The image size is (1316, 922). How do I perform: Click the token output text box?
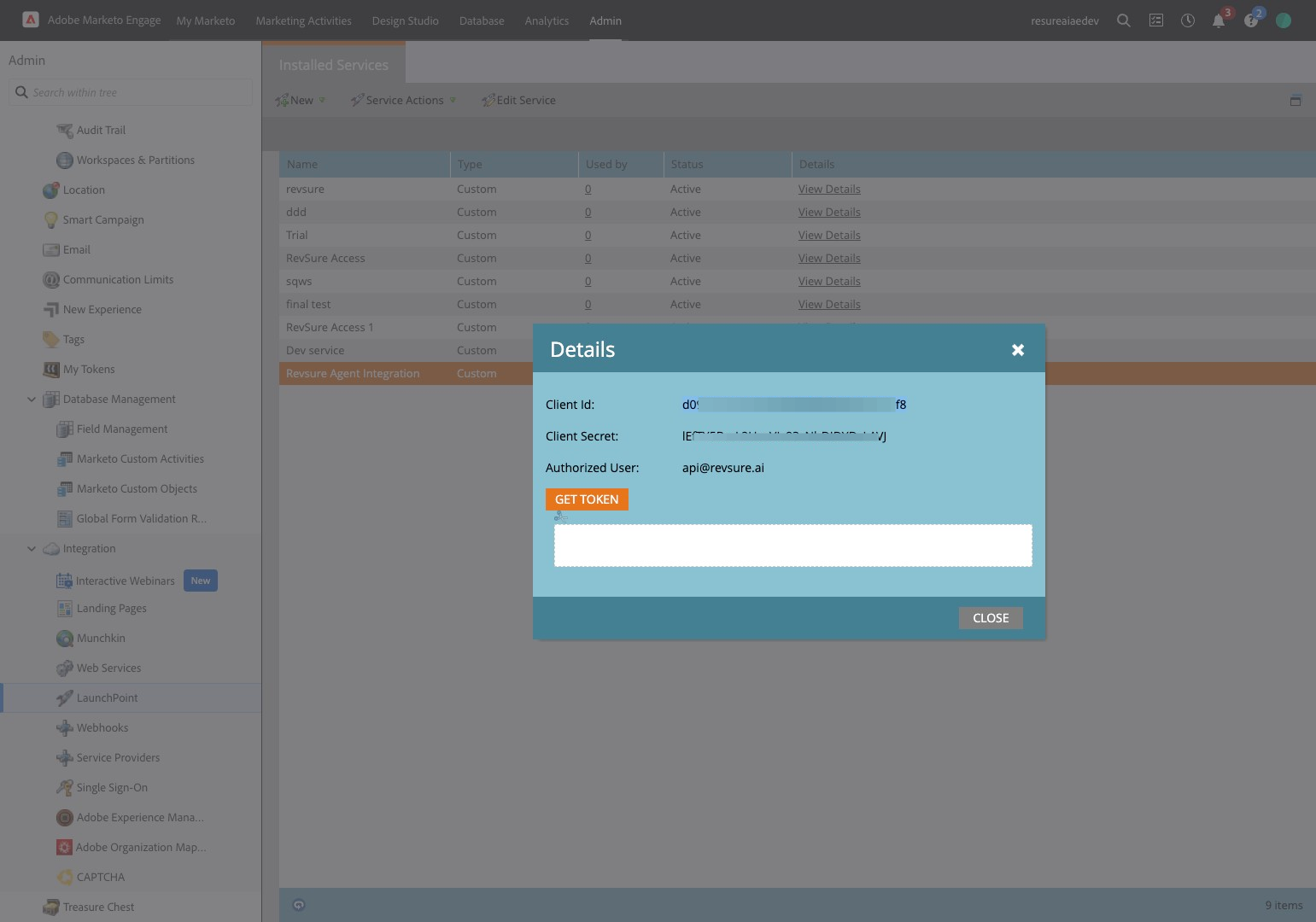[793, 546]
